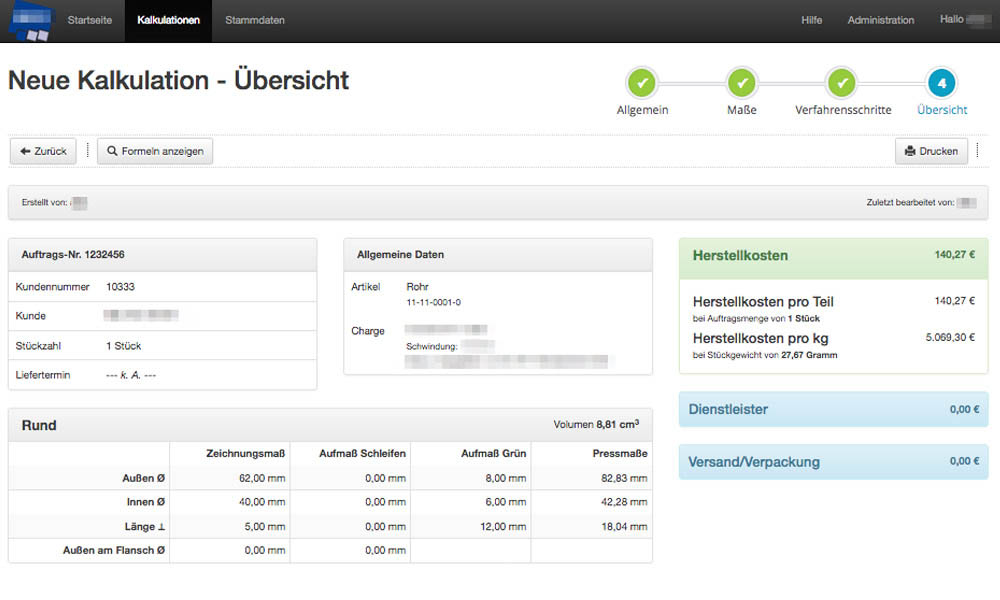
Task: Open Administration in the top bar
Action: (x=880, y=20)
